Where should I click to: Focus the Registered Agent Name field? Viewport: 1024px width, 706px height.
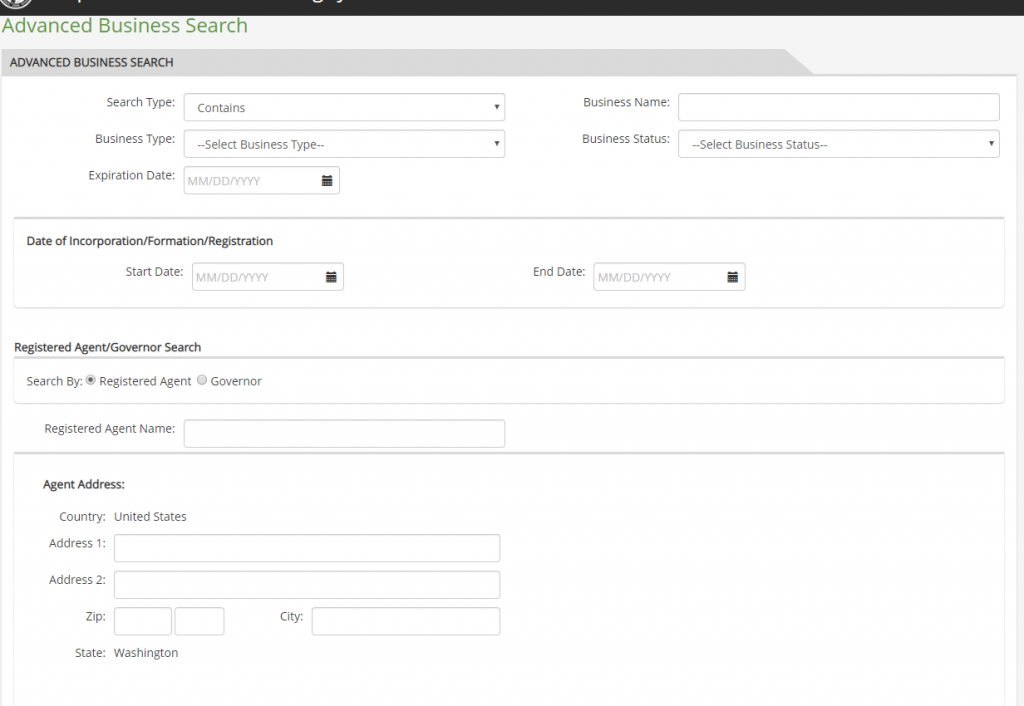click(344, 434)
